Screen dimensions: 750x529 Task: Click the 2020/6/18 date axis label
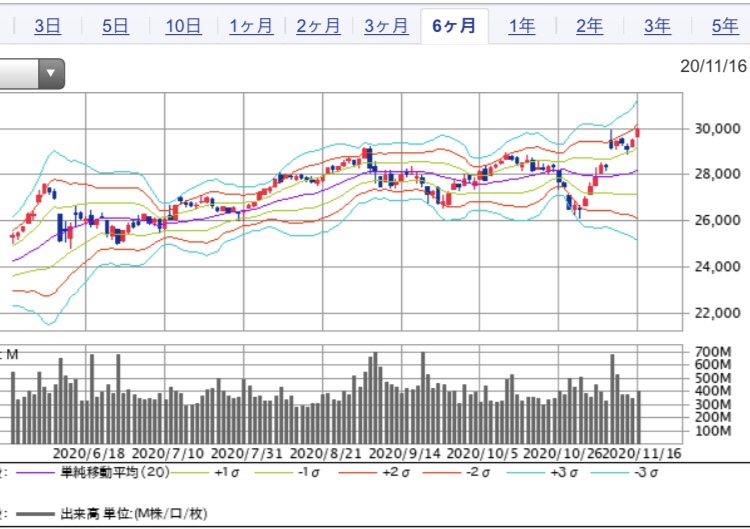pos(89,453)
